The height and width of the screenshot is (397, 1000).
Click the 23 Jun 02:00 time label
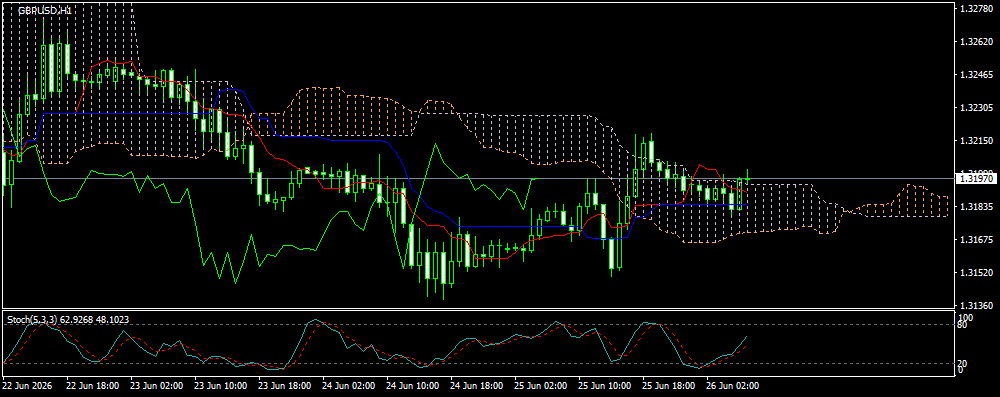pyautogui.click(x=157, y=386)
